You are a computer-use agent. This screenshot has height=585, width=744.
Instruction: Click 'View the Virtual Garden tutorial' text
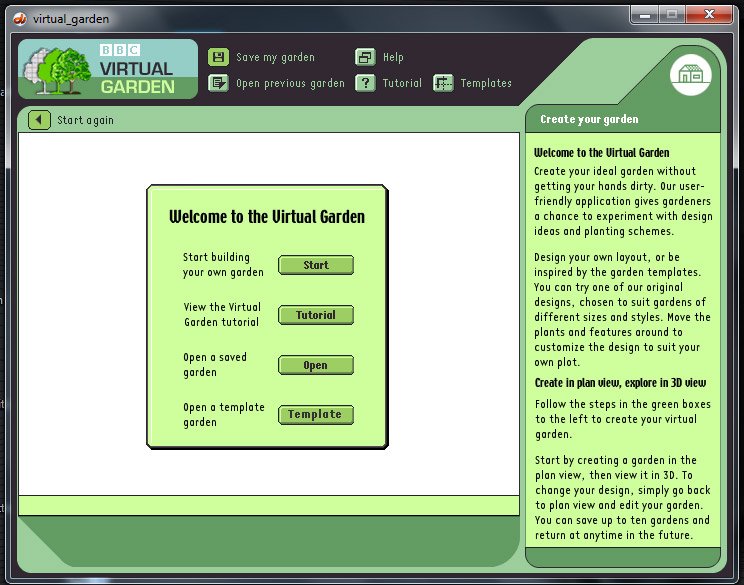222,315
